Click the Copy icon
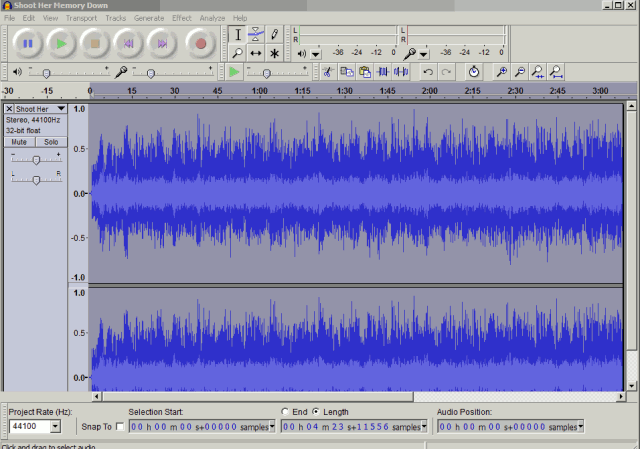 pos(347,72)
